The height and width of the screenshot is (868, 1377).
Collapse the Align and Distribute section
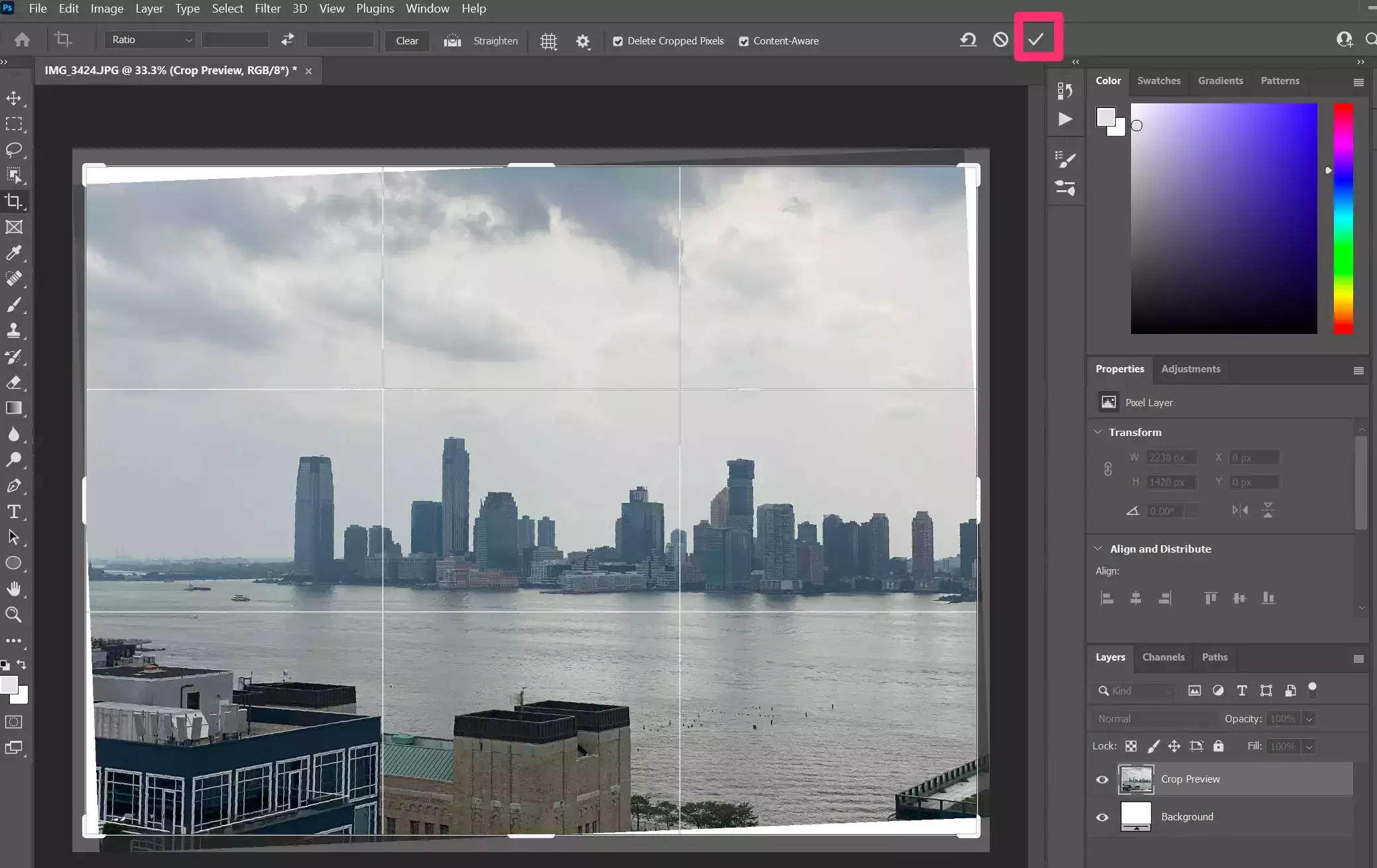(1098, 549)
